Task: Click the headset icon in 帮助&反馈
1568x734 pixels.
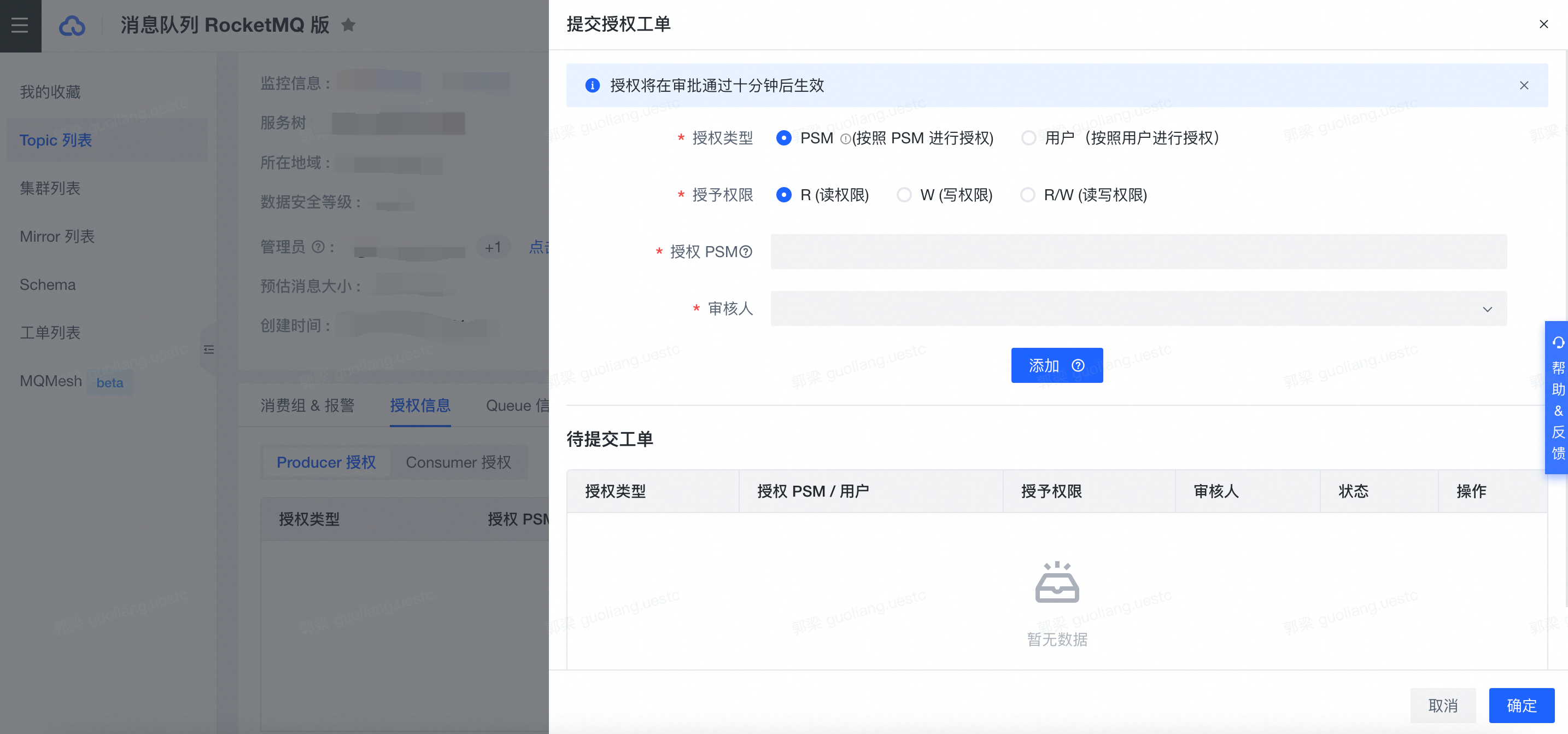Action: pos(1558,343)
